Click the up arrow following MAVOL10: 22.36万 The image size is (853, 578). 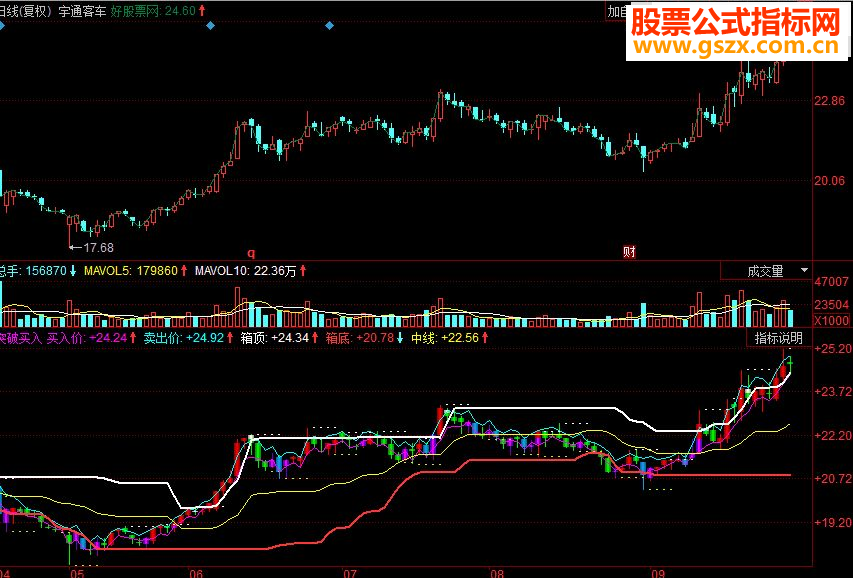(303, 271)
